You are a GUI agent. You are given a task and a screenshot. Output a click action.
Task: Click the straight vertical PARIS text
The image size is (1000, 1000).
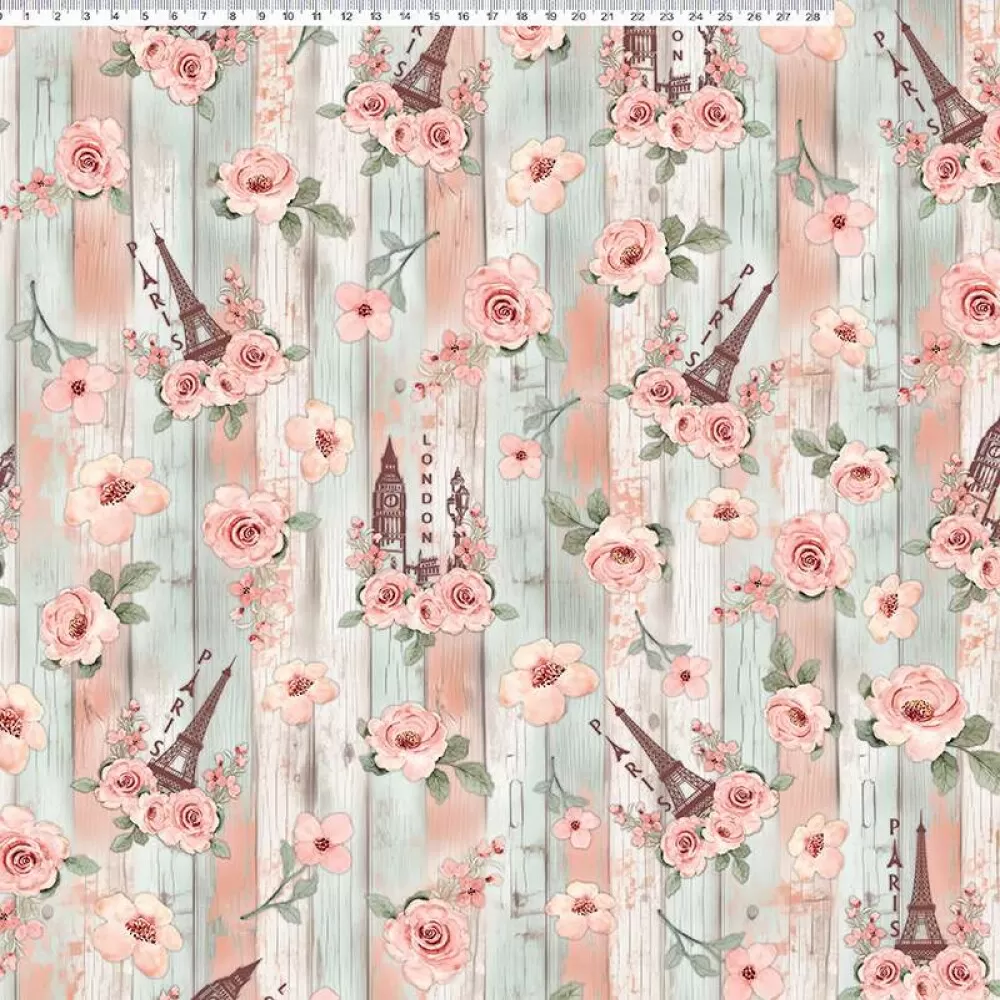pos(893,866)
